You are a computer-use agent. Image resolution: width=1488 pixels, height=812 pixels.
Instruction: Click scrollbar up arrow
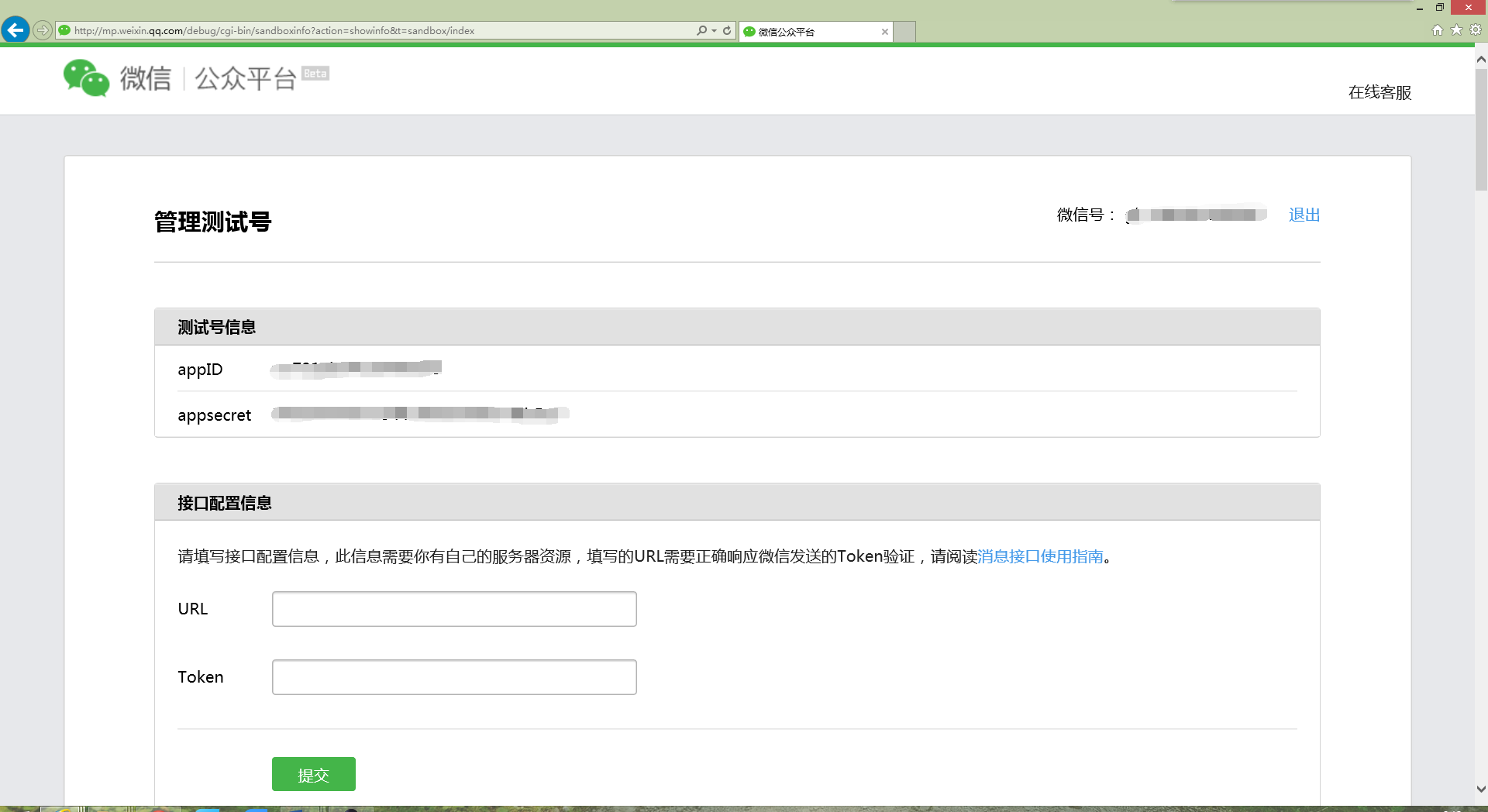click(1481, 59)
